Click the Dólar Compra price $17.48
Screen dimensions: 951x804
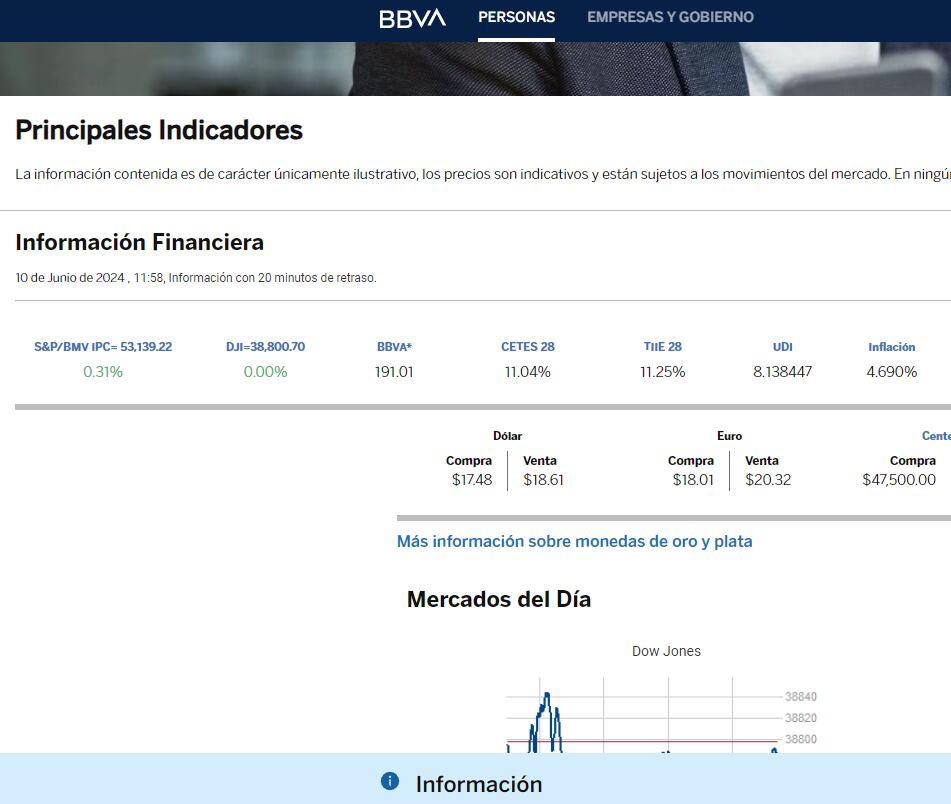click(470, 479)
